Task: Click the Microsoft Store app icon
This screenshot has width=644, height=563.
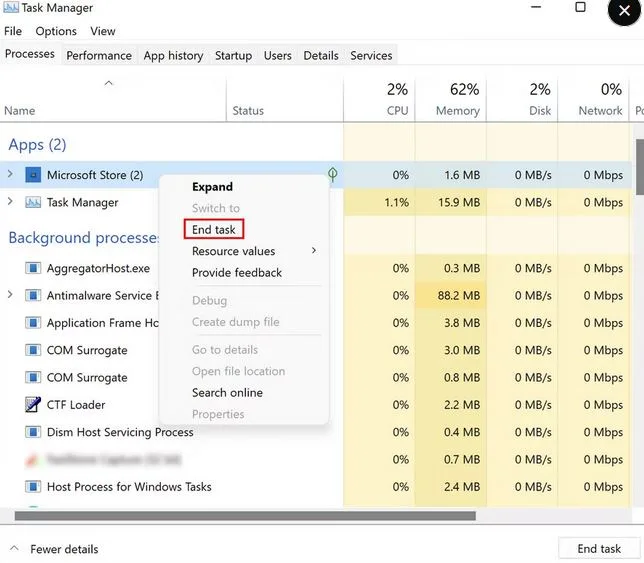Action: [33, 175]
